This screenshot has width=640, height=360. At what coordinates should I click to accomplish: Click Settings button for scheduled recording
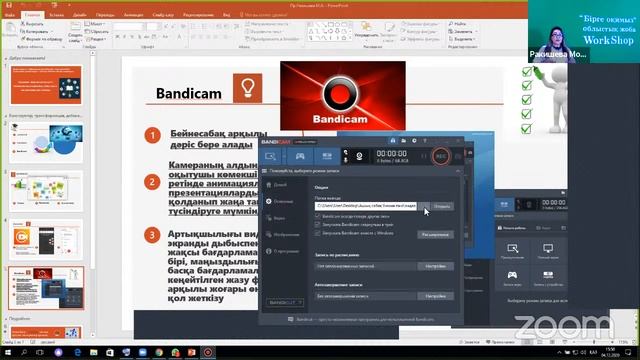pos(435,266)
